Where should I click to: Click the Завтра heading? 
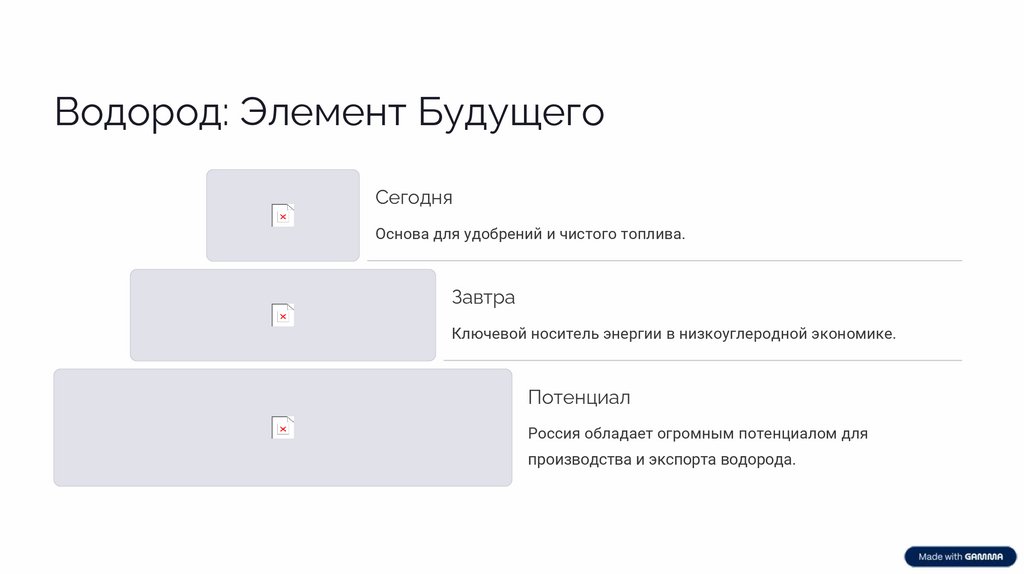coord(483,297)
